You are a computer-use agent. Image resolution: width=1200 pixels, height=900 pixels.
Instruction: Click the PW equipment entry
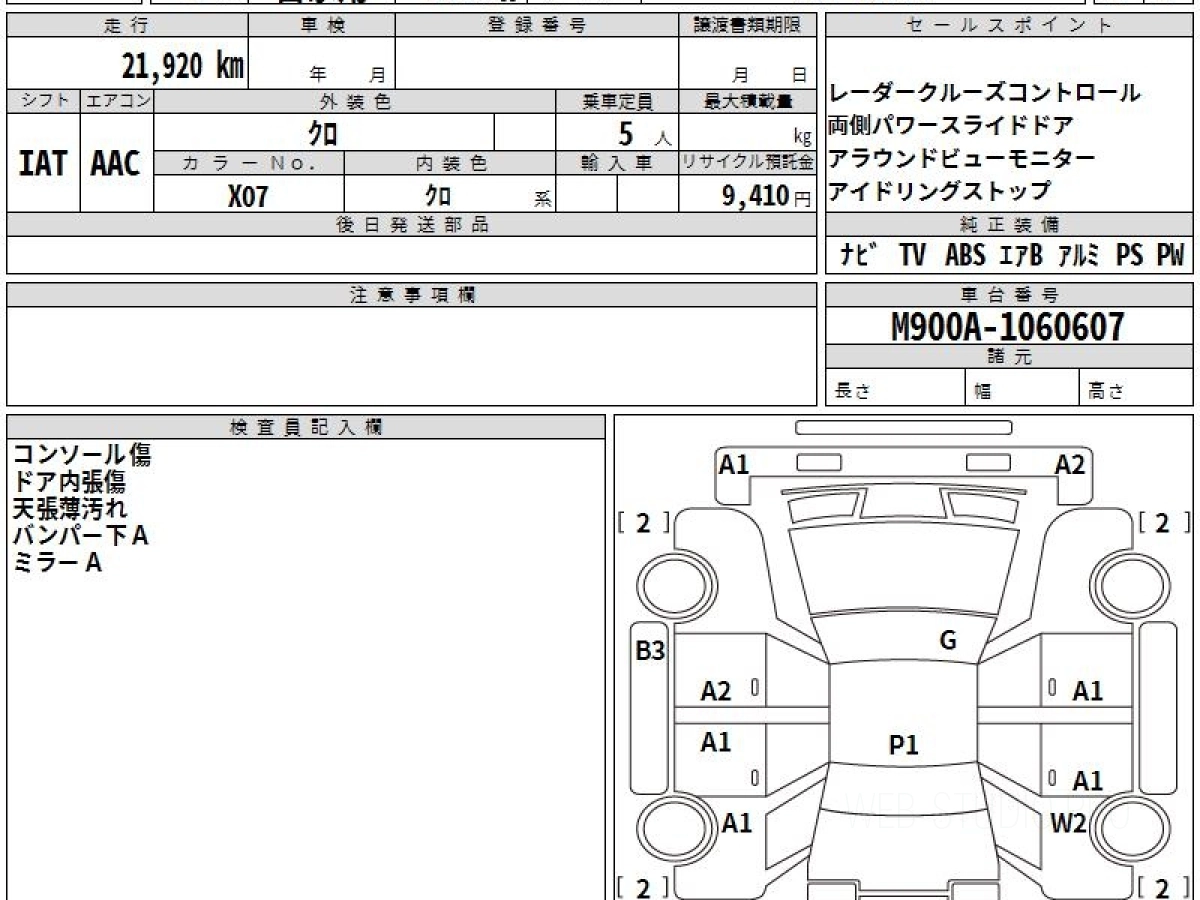pos(1170,256)
